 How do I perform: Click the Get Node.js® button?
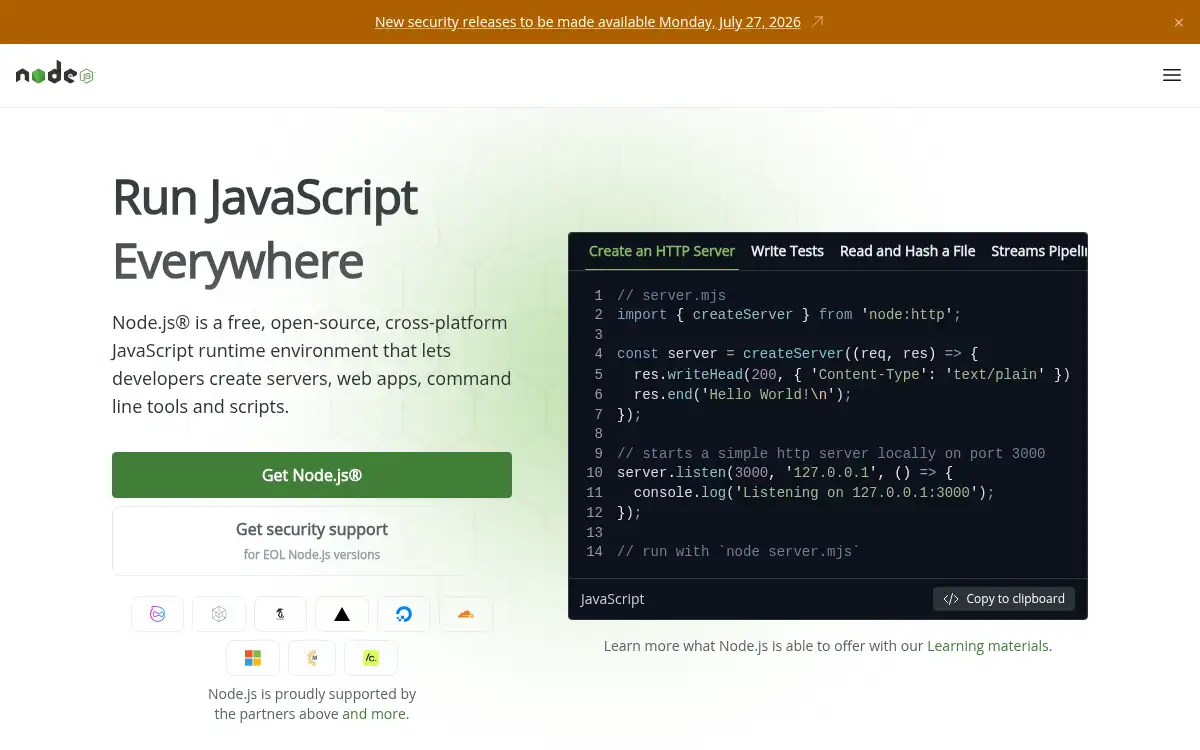(312, 475)
